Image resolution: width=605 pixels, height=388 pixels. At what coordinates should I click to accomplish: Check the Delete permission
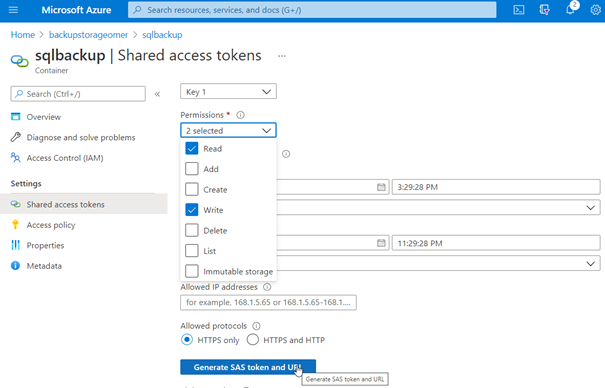[x=192, y=230]
